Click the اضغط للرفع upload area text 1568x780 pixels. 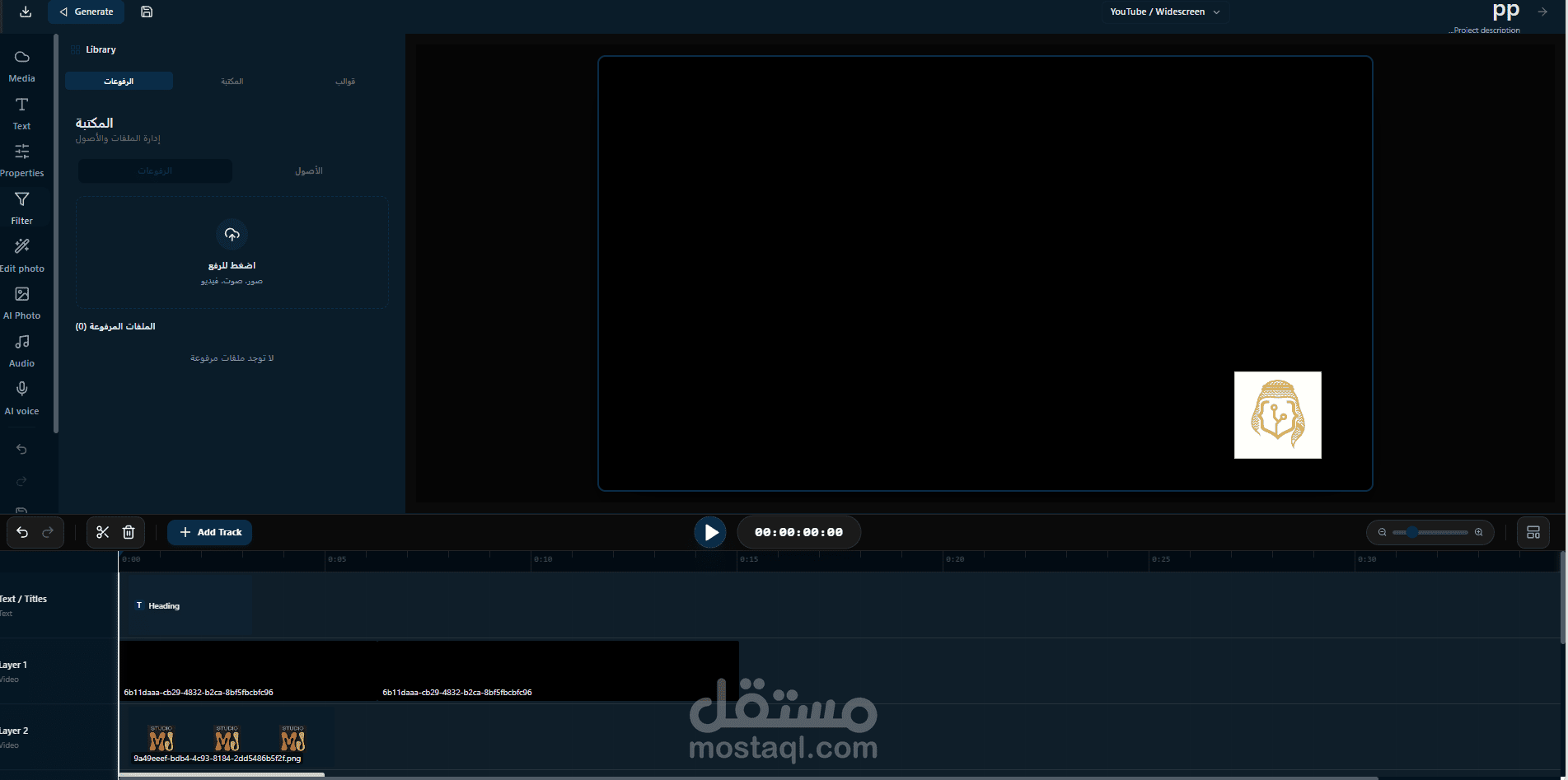pos(232,265)
